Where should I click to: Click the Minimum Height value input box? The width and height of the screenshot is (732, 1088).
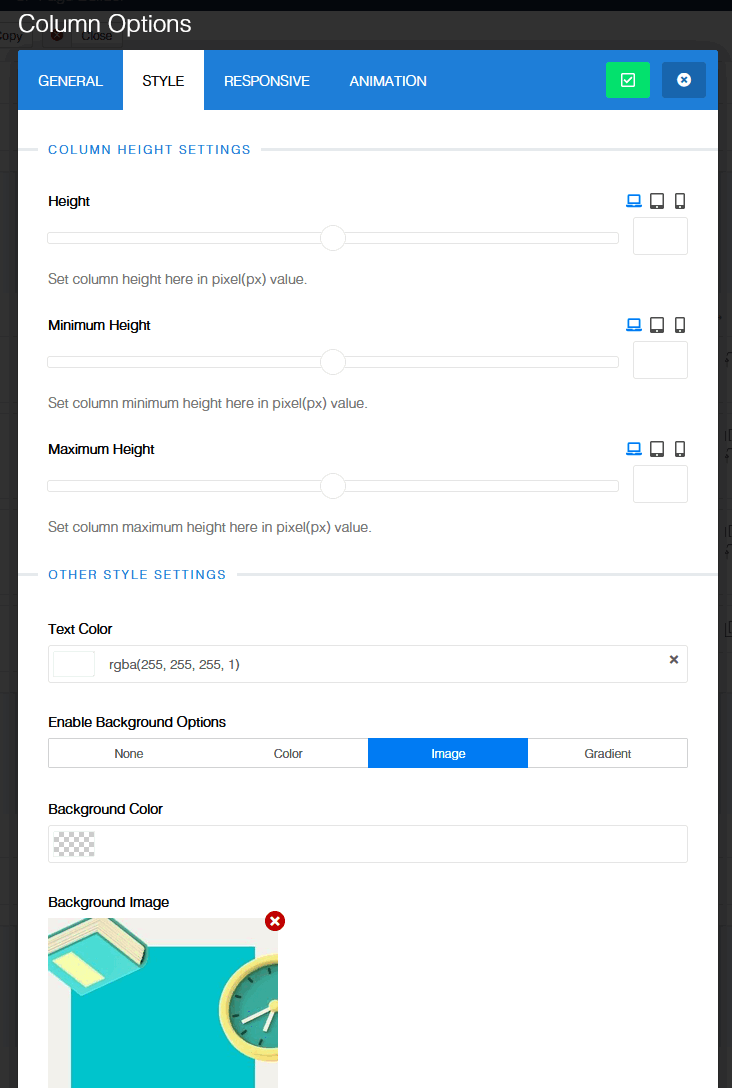(x=660, y=360)
